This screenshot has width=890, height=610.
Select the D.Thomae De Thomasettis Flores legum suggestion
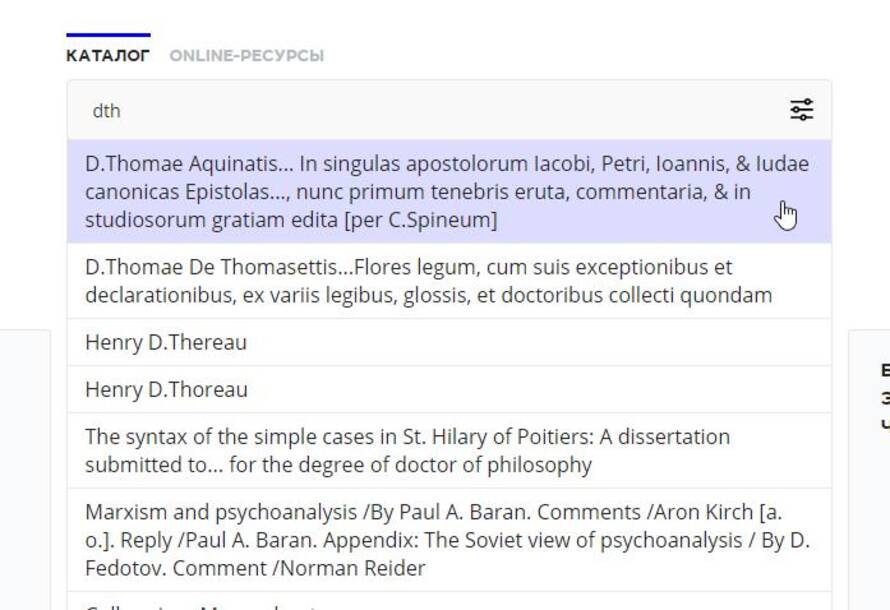[x=450, y=281]
